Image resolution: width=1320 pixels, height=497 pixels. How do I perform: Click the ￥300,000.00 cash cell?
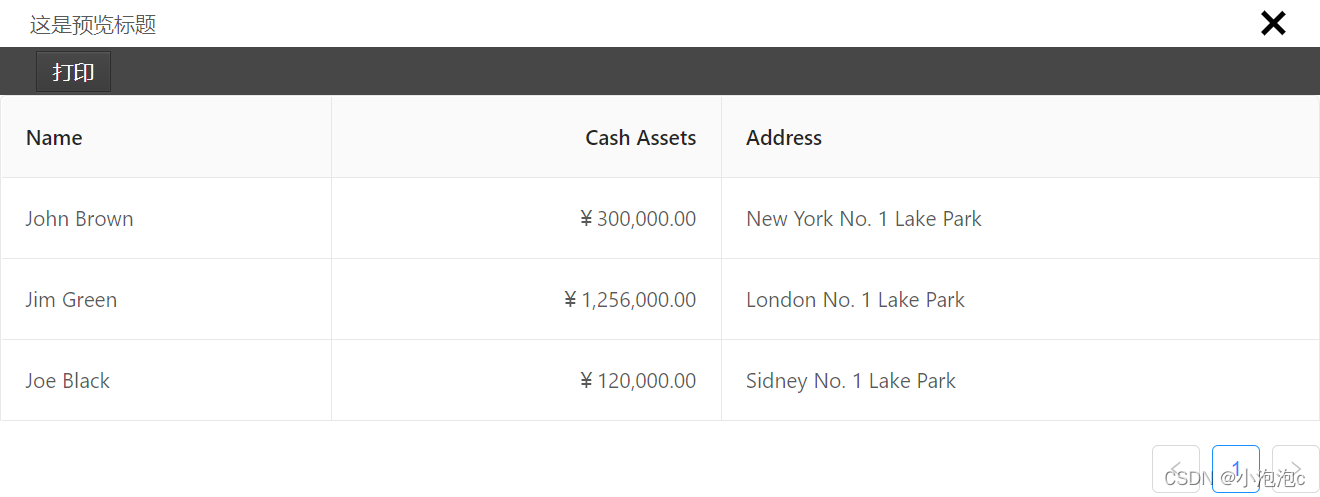point(526,219)
